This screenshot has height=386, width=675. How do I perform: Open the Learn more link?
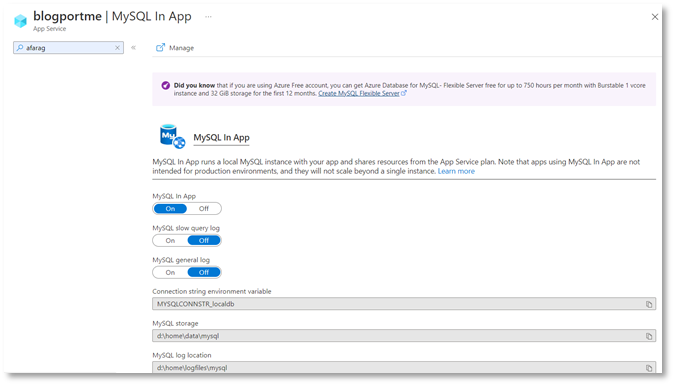click(456, 171)
